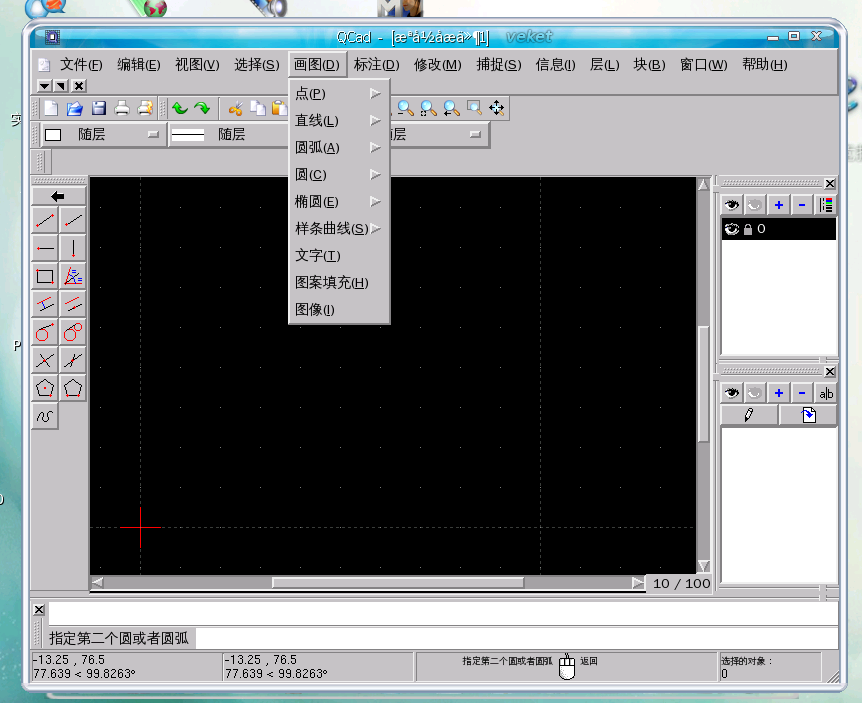Add a new layer with plus button
The height and width of the screenshot is (703, 862).
(x=778, y=205)
